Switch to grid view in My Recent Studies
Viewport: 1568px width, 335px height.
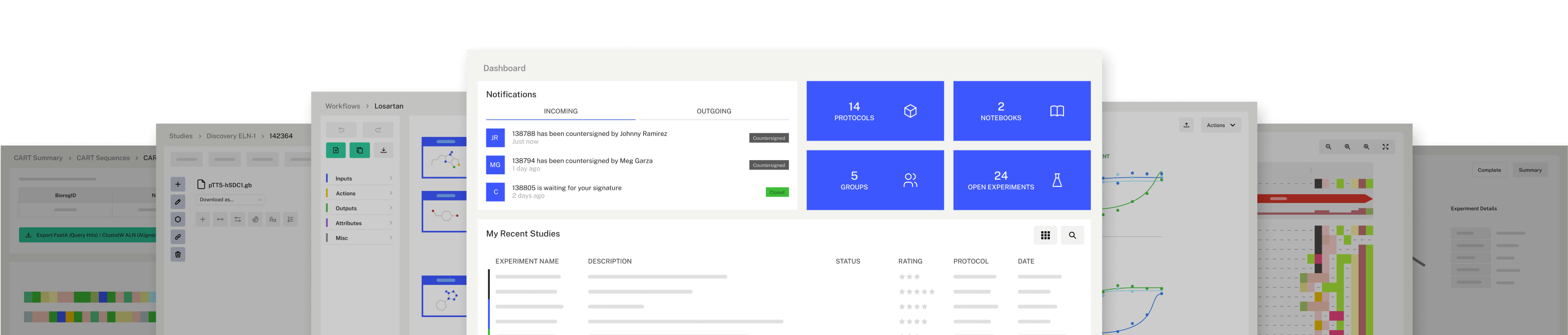pos(1045,235)
